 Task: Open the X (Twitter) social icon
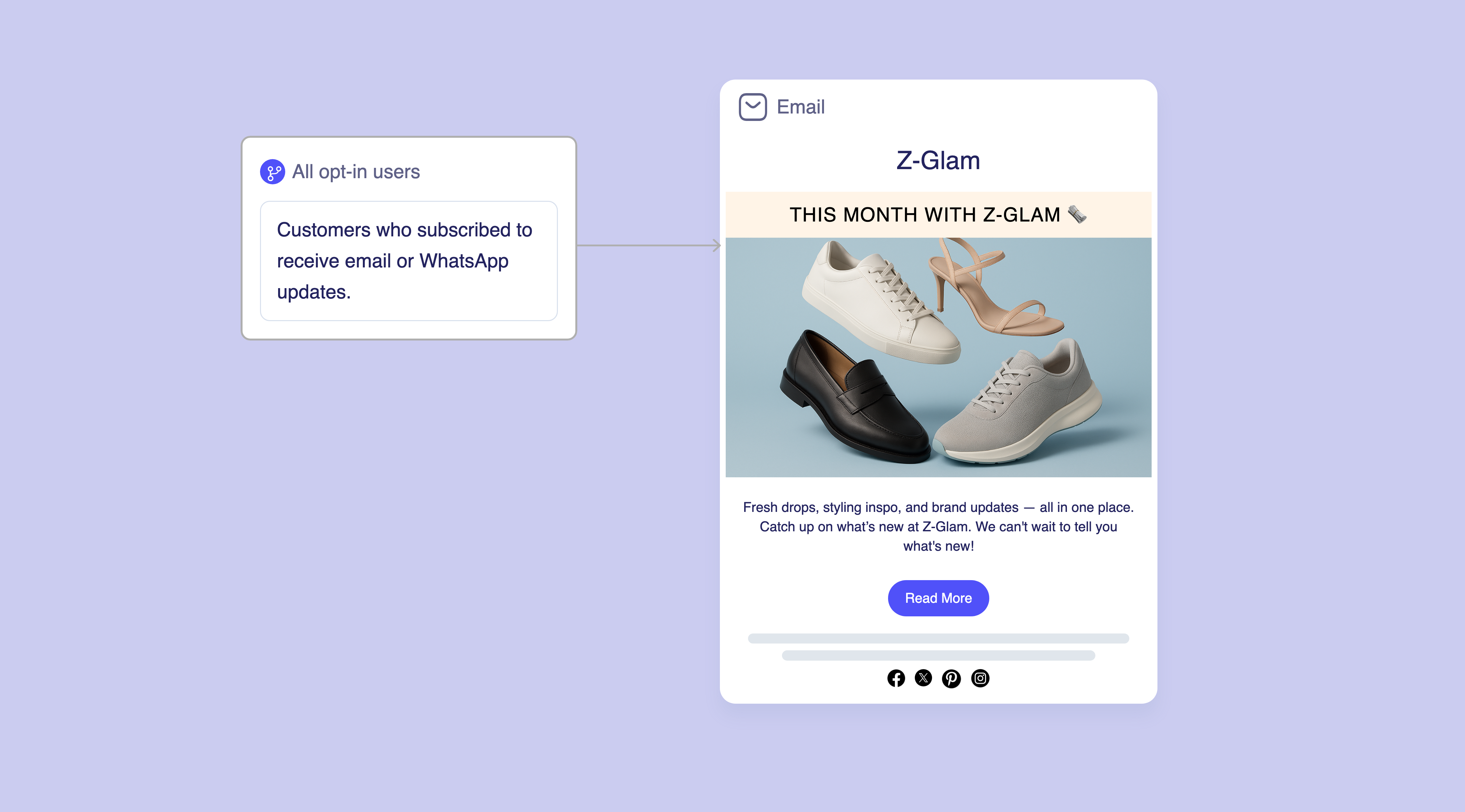tap(923, 678)
